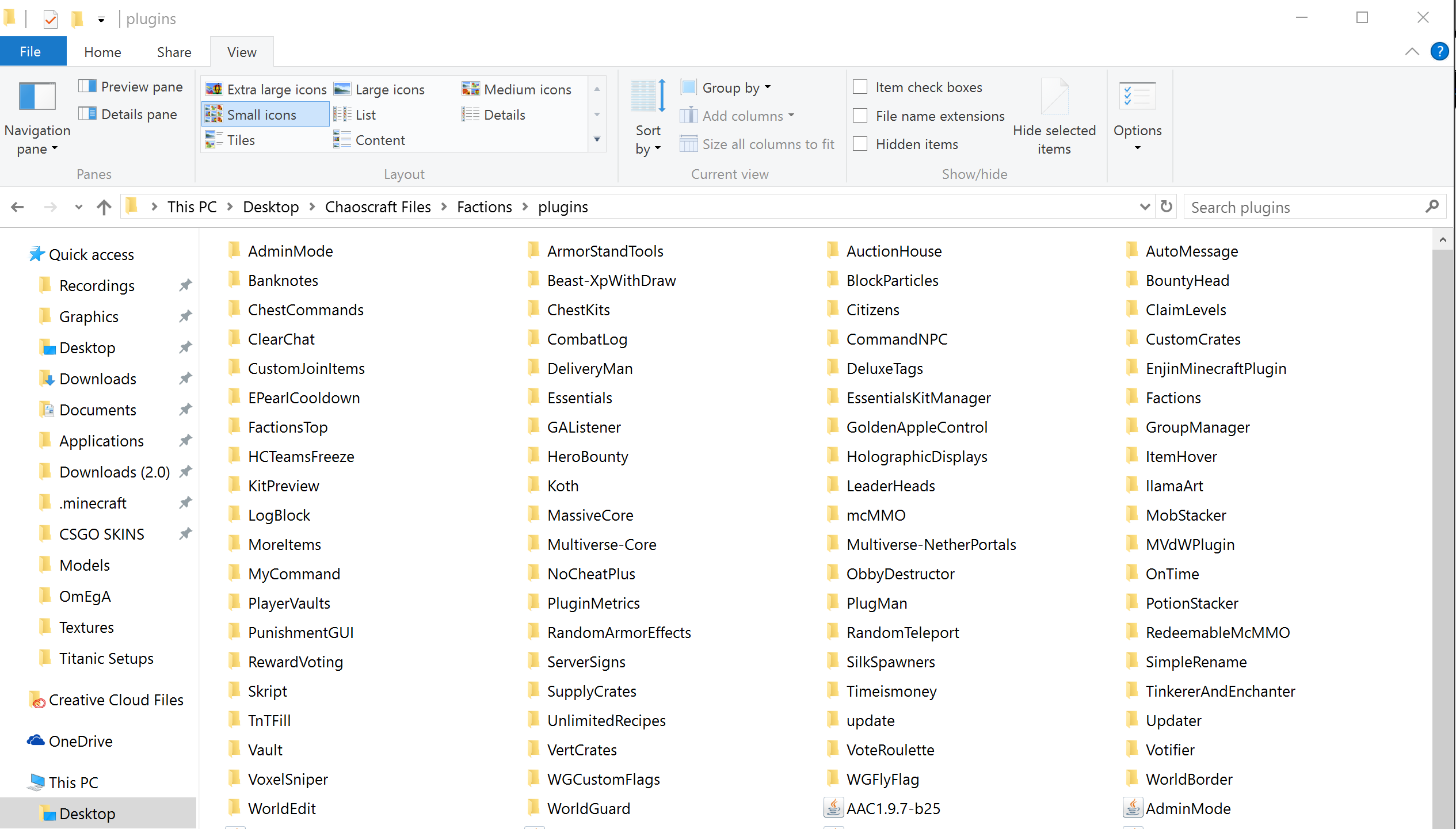Expand address bar history dropdown
The height and width of the screenshot is (829, 1456).
(1145, 207)
